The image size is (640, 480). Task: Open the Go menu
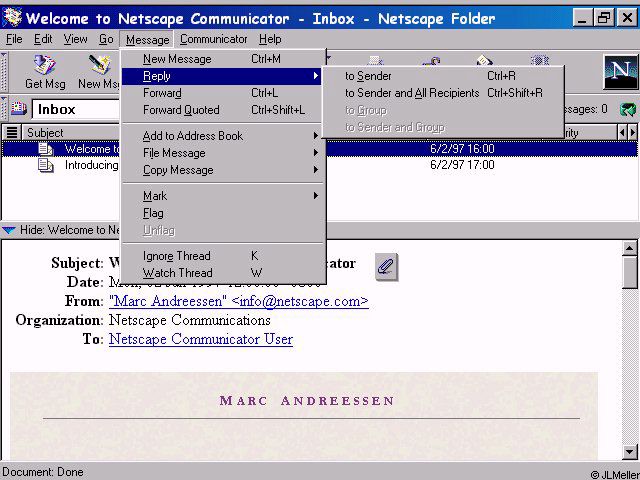(106, 39)
